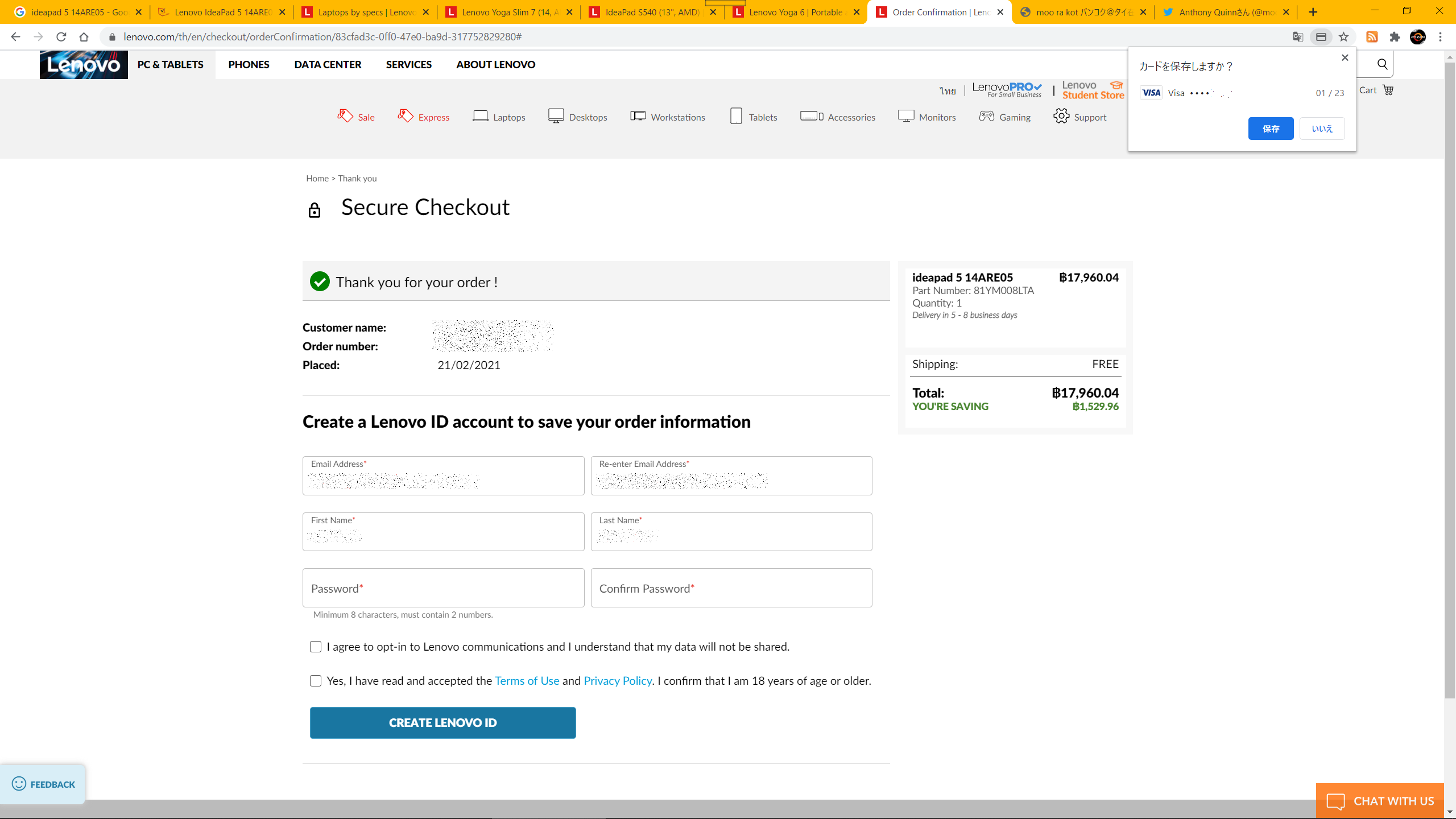Bookmark this page with star icon
This screenshot has height=819, width=1456.
[1344, 37]
